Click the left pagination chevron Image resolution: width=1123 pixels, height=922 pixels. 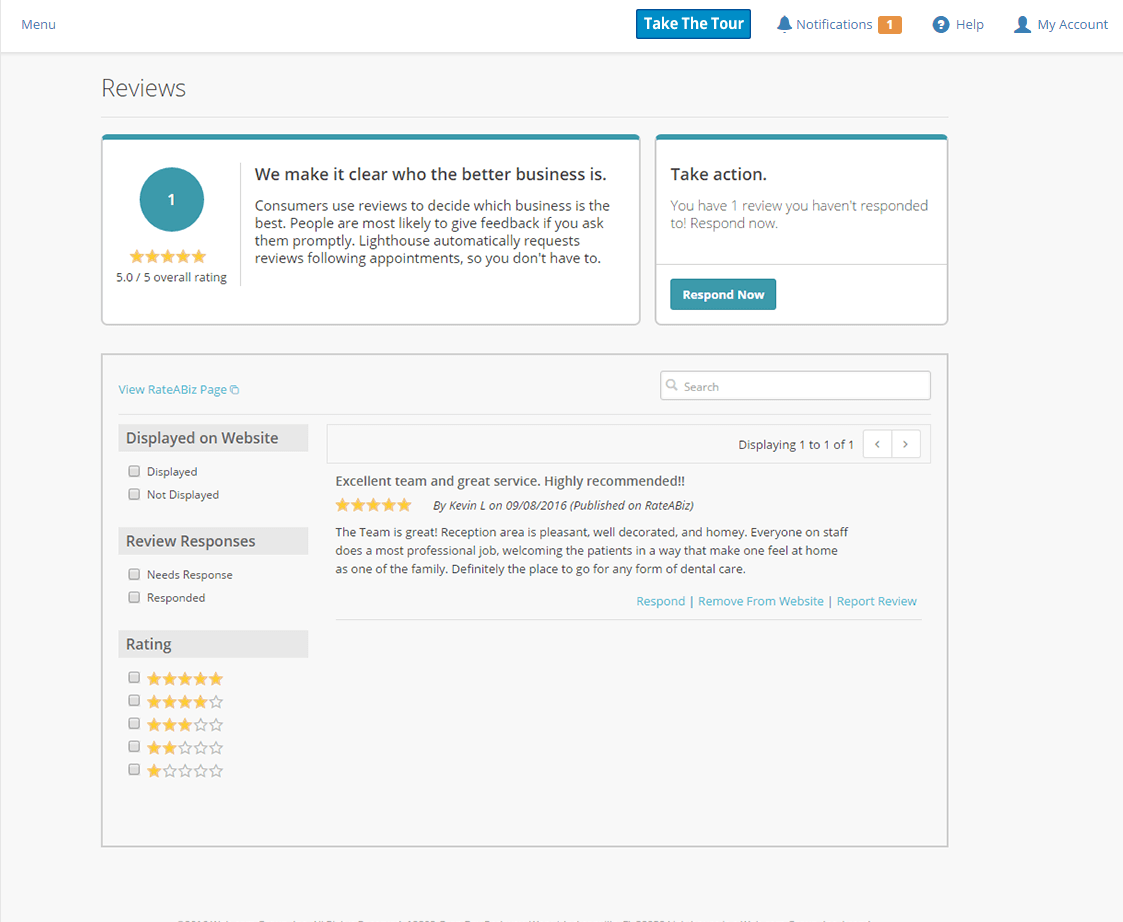tap(877, 443)
